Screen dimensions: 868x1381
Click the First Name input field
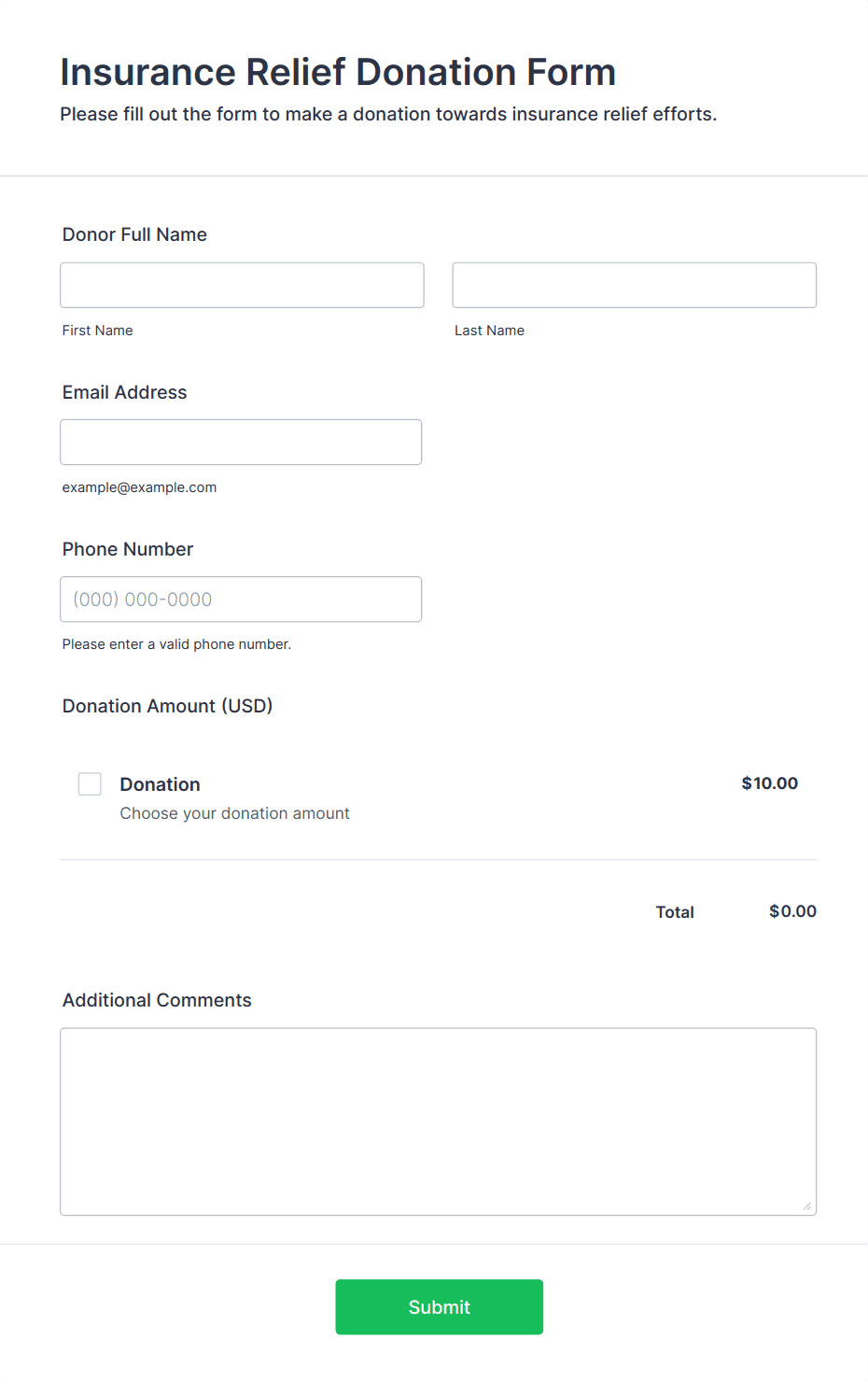point(242,285)
